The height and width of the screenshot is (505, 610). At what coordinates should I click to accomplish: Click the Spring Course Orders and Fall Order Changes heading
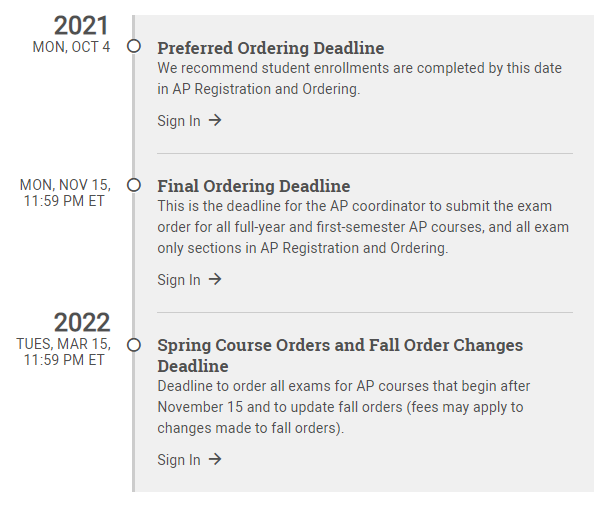coord(340,355)
